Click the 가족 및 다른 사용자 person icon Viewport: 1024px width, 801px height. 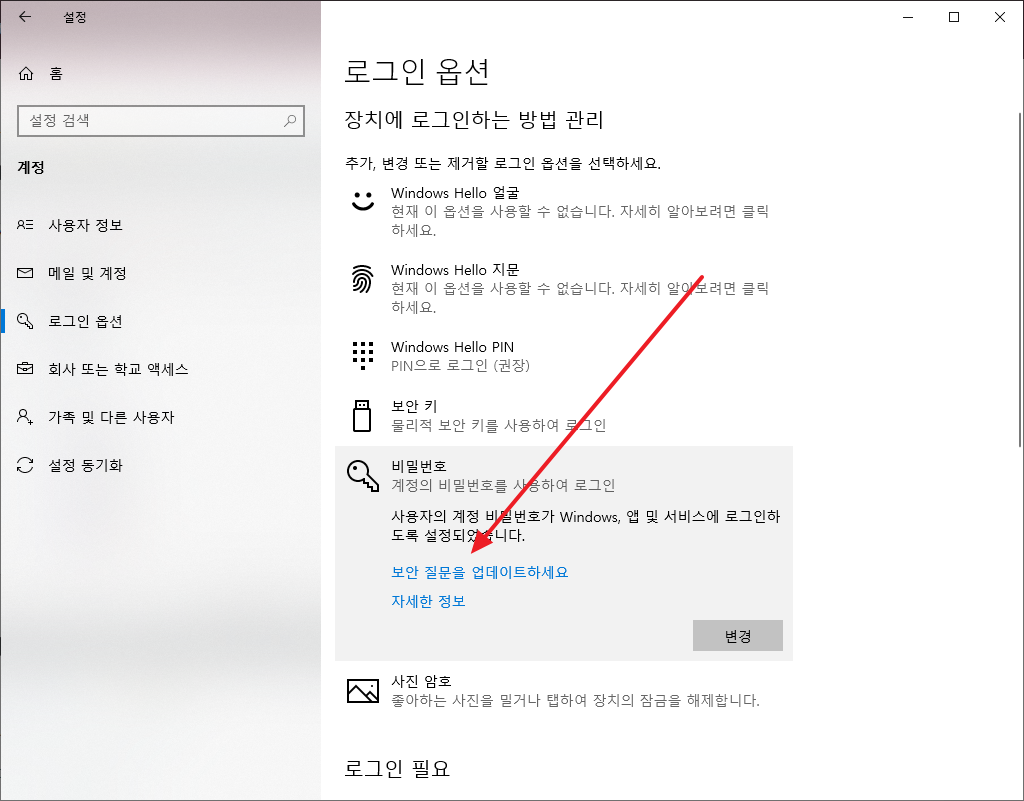(25, 416)
